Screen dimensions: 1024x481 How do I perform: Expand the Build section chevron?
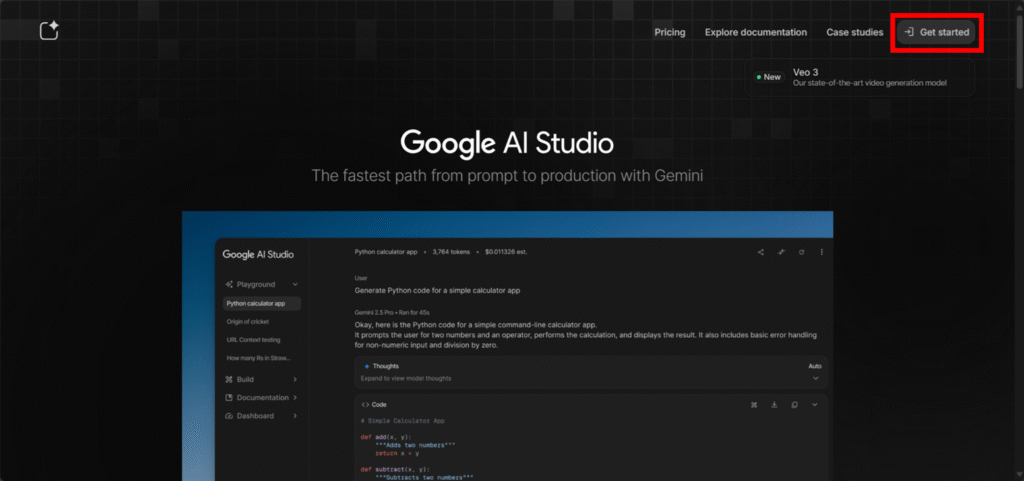coord(295,379)
